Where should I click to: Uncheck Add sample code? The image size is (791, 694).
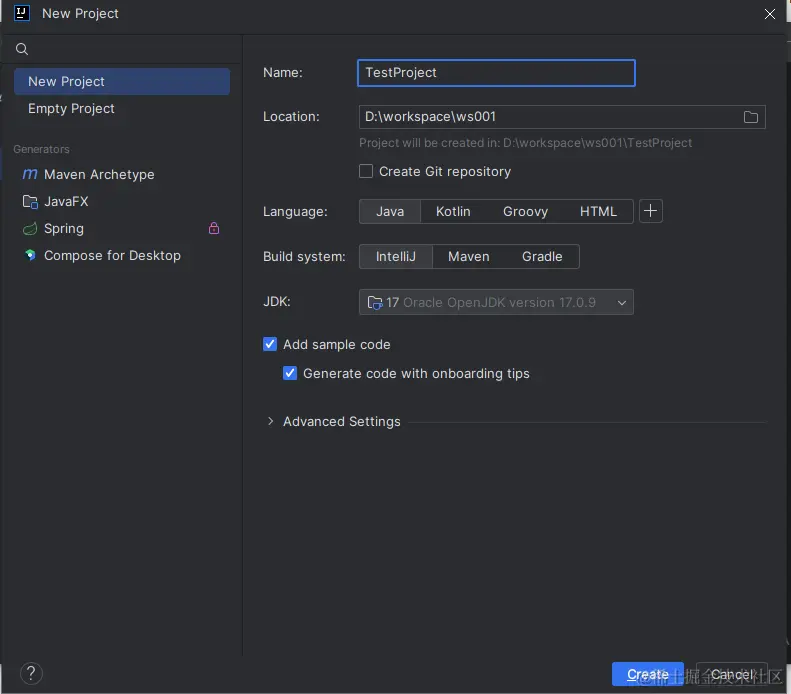270,344
